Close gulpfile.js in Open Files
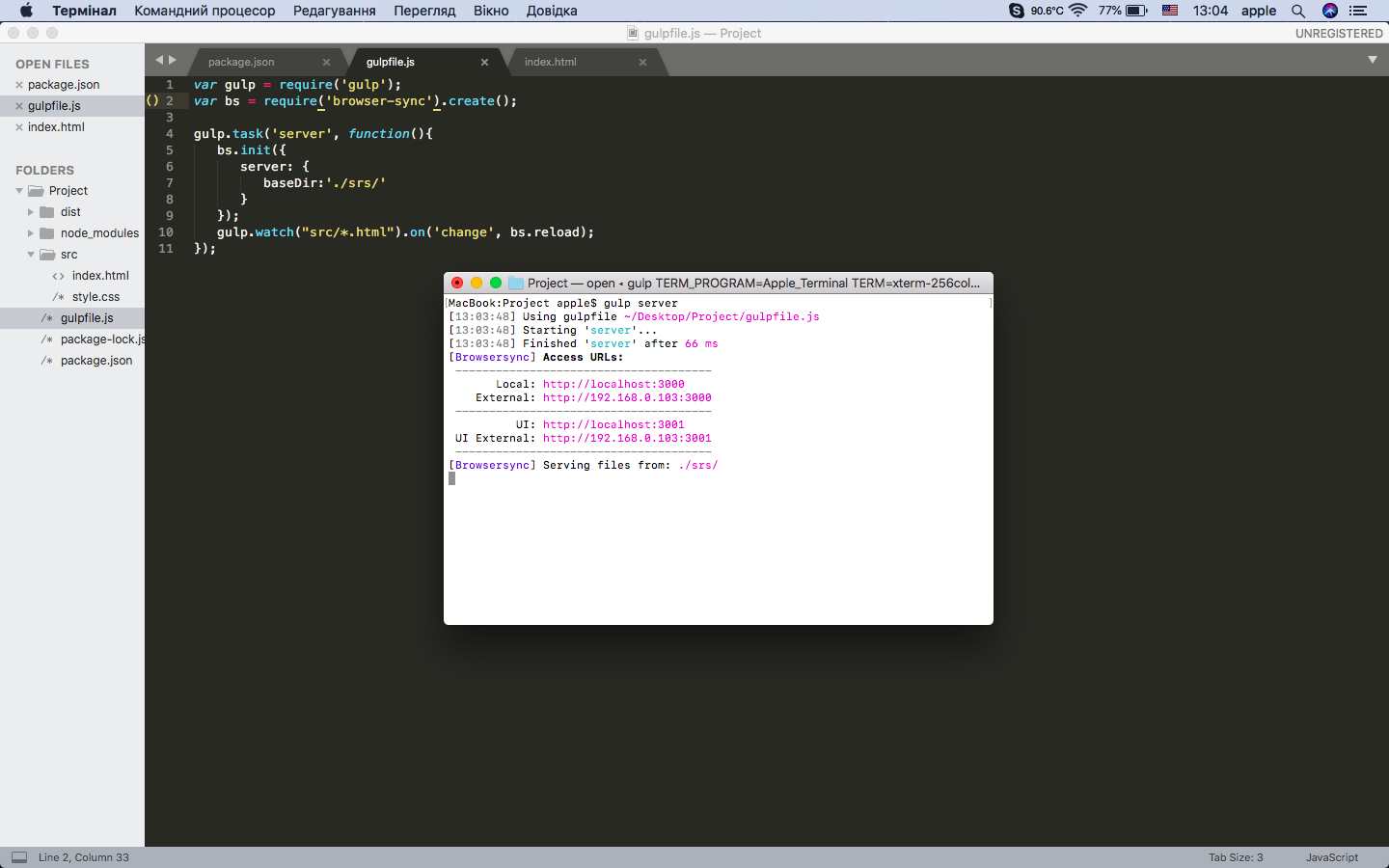Viewport: 1389px width, 868px height. 19,106
